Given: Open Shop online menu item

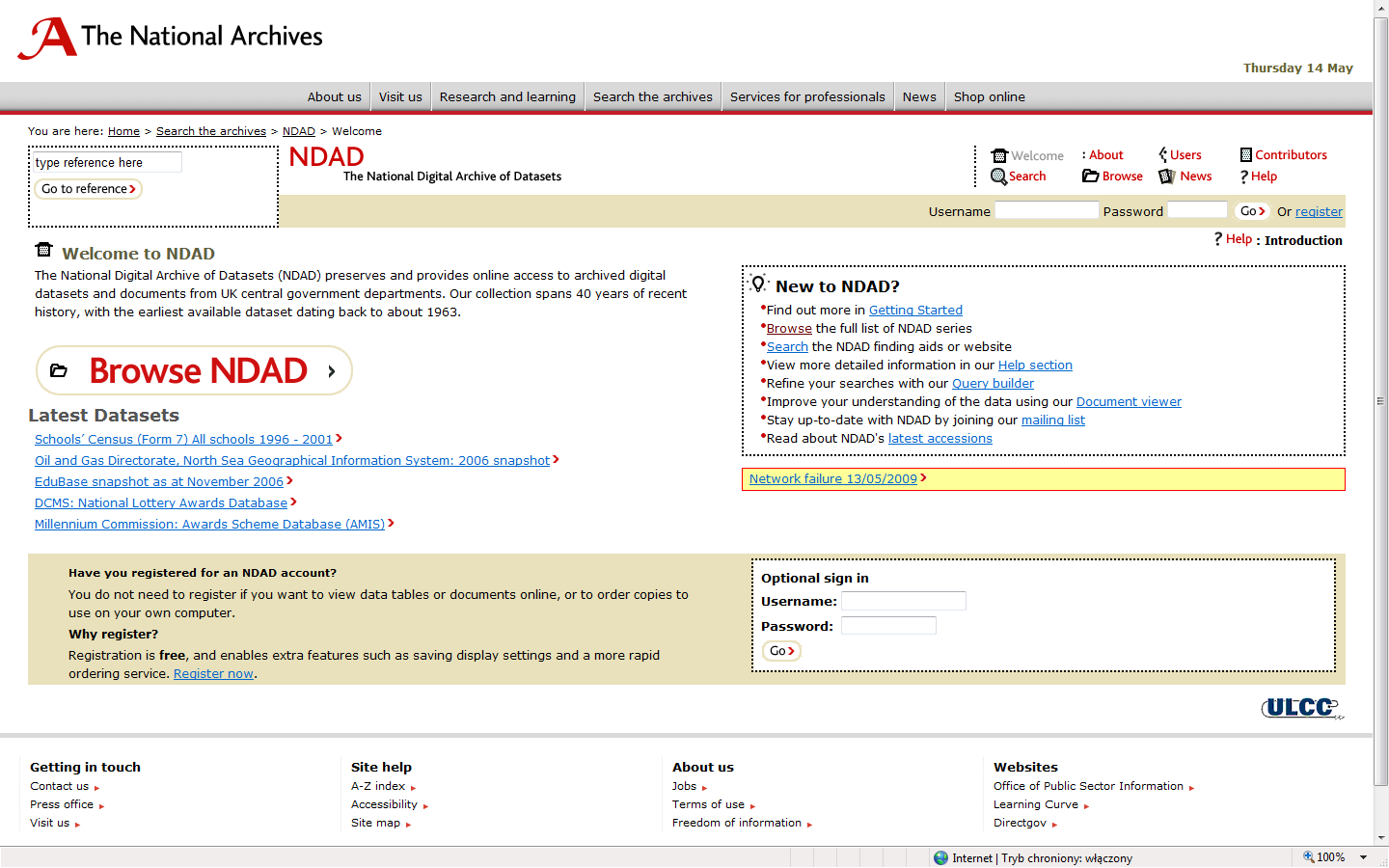Looking at the screenshot, I should point(990,96).
